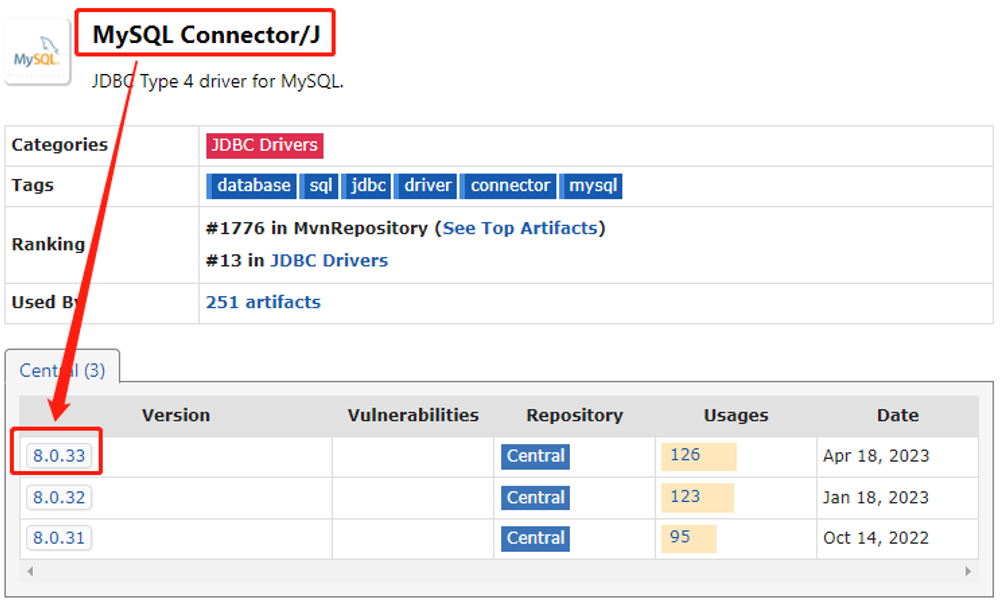Click the connector tag
Viewport: 1001px width, 604px height.
coord(510,186)
